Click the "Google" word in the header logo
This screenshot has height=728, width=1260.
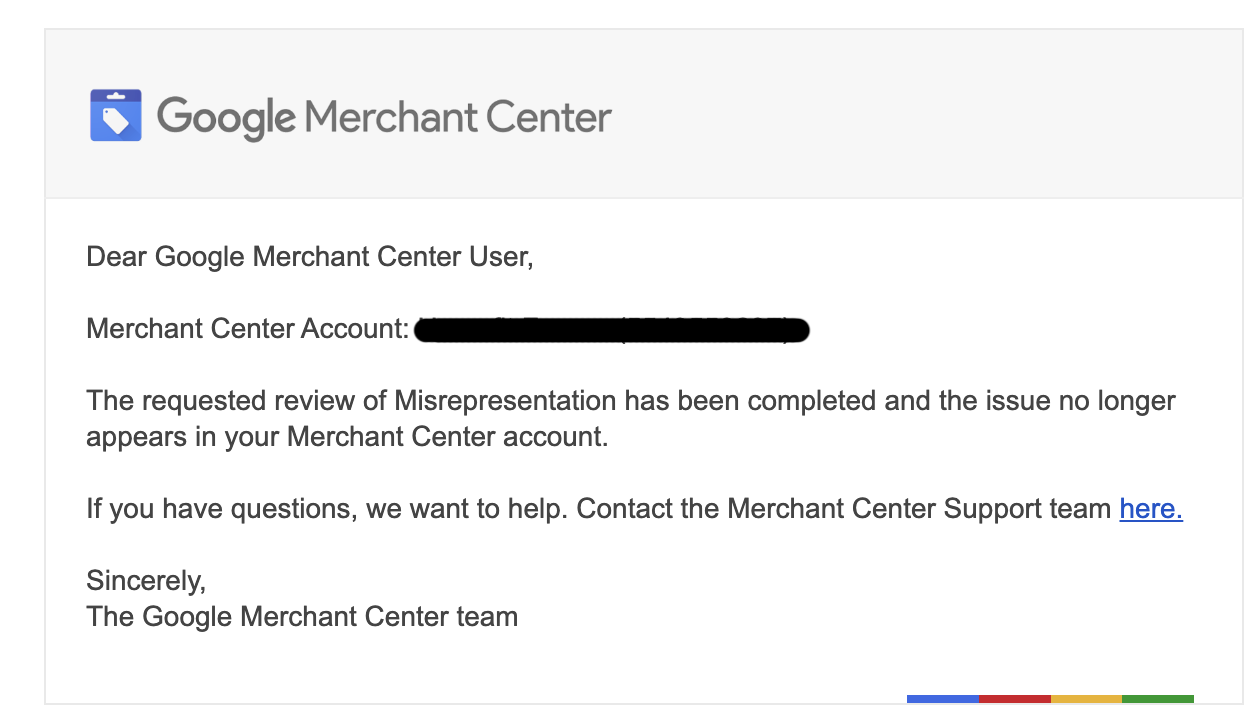point(226,118)
